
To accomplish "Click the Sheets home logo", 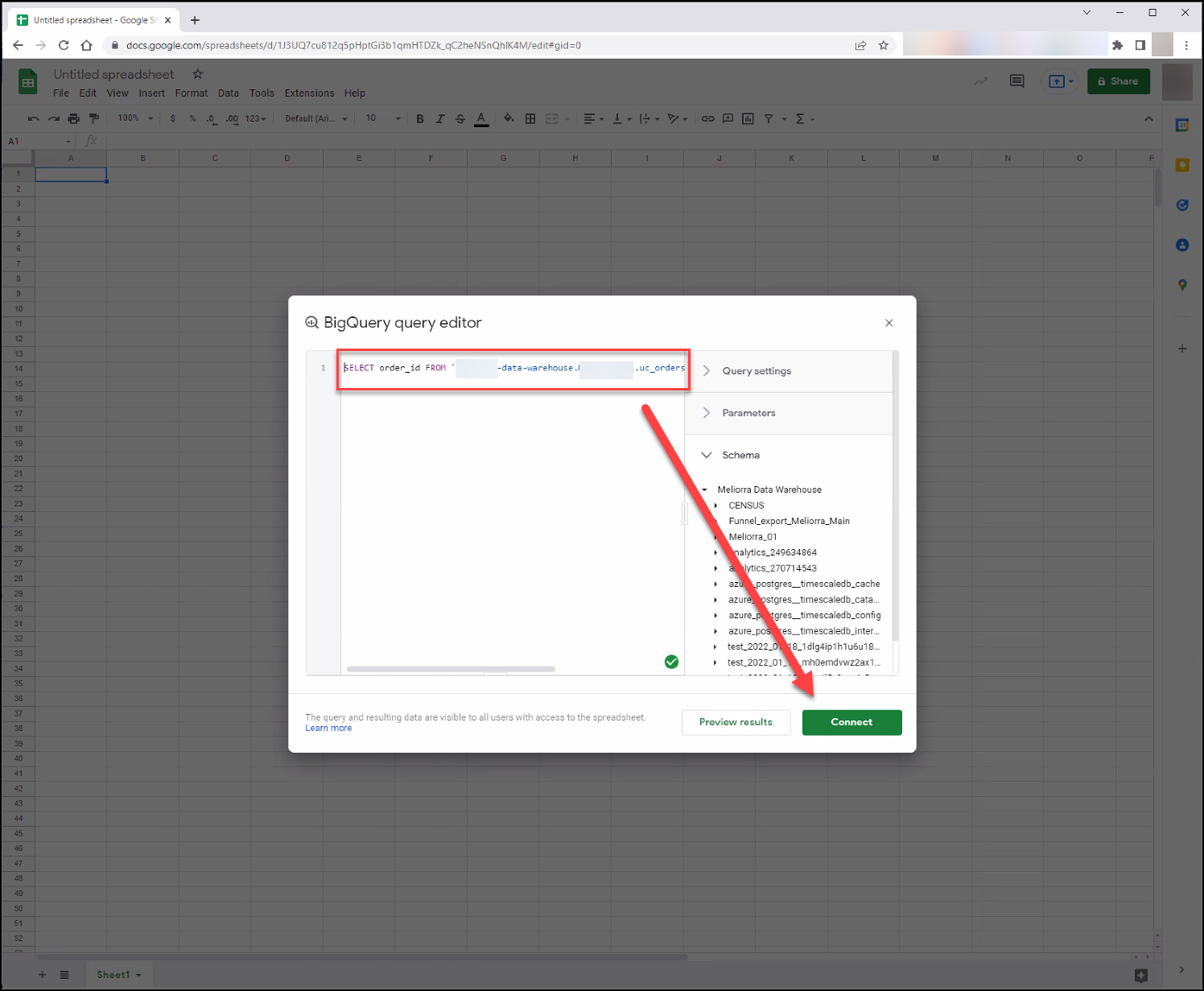I will pos(28,82).
